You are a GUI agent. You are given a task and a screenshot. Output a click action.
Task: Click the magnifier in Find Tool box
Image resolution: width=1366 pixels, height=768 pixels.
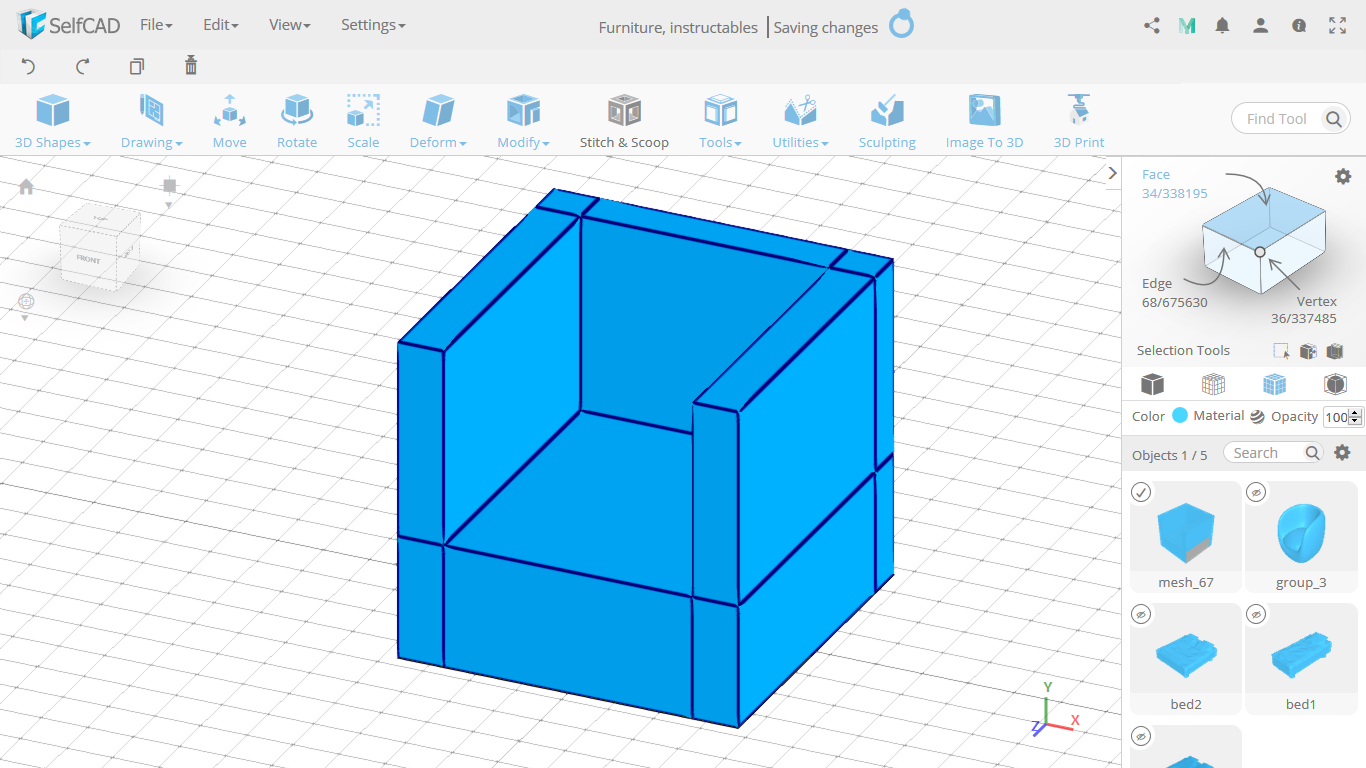pyautogui.click(x=1333, y=119)
